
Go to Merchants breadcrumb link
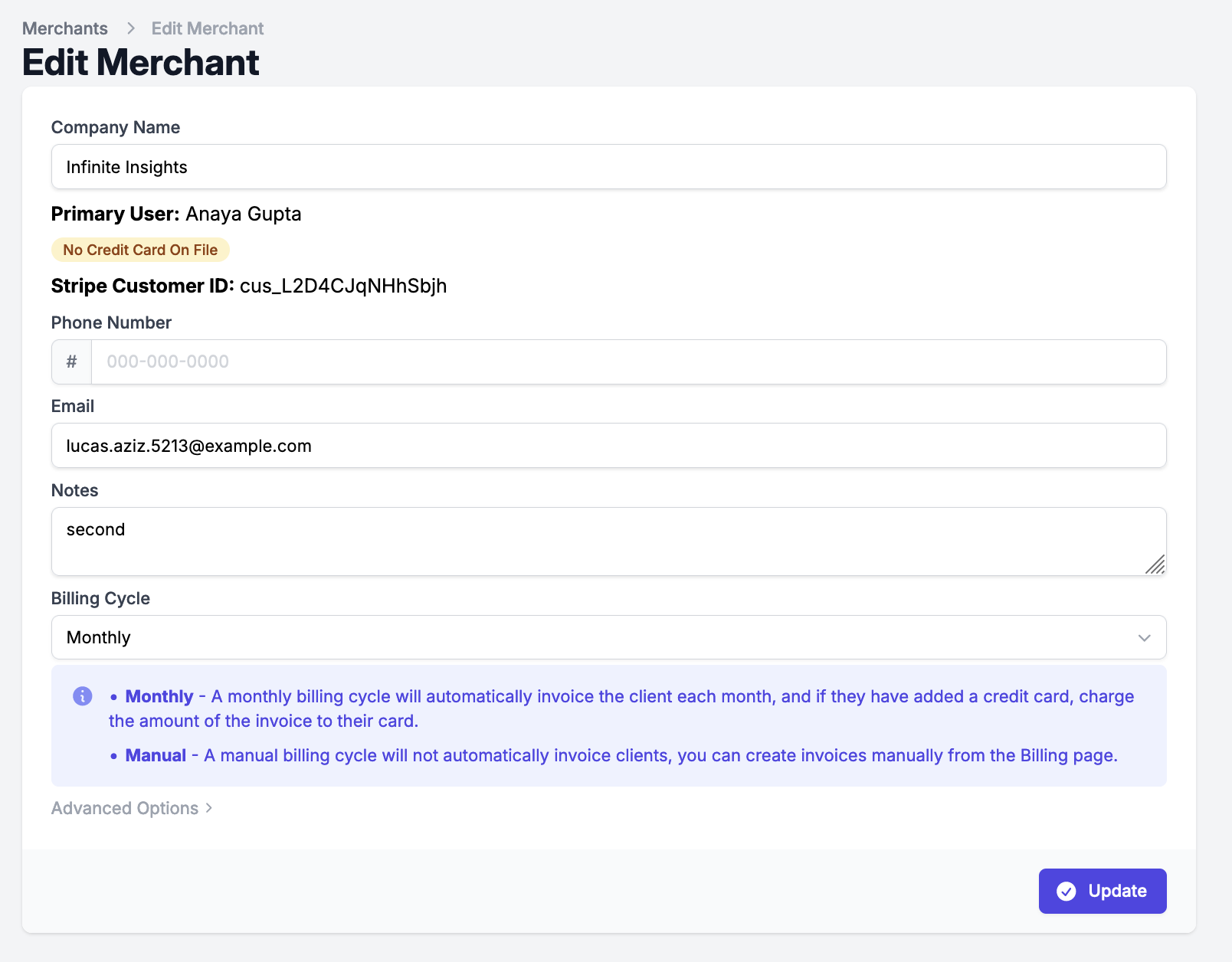[x=65, y=28]
